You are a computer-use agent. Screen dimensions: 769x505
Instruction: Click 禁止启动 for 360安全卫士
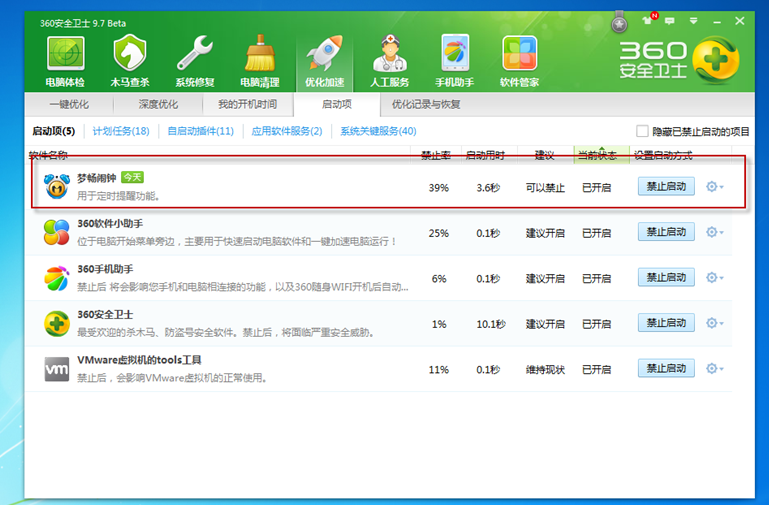tap(666, 323)
